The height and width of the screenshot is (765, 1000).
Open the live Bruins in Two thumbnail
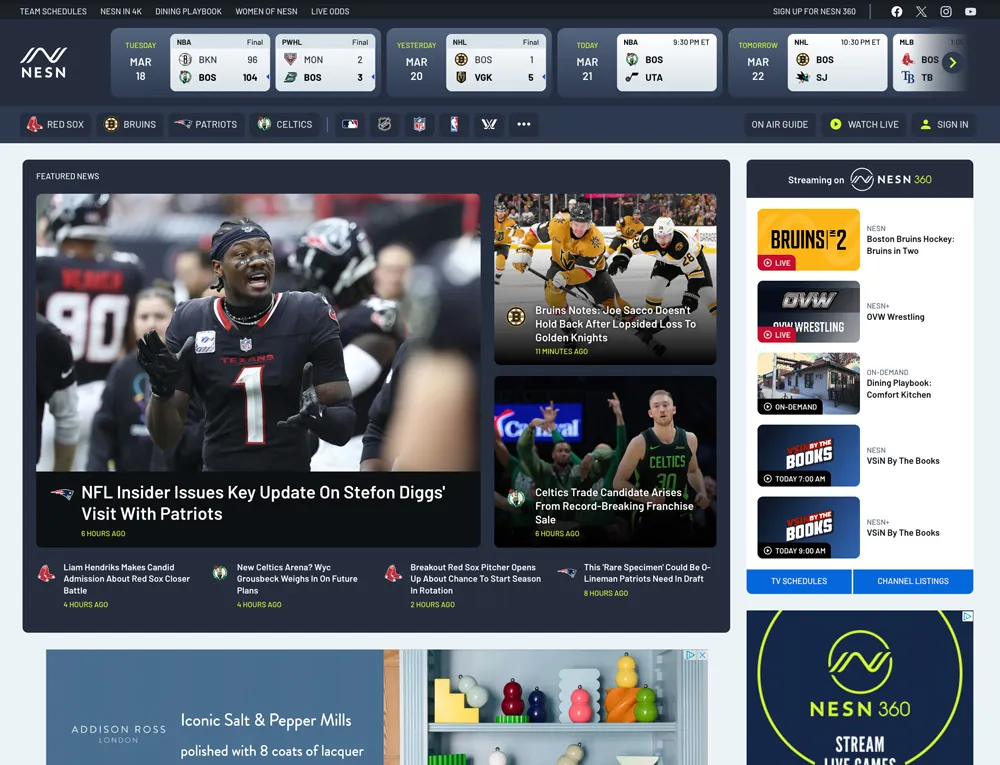(x=808, y=240)
